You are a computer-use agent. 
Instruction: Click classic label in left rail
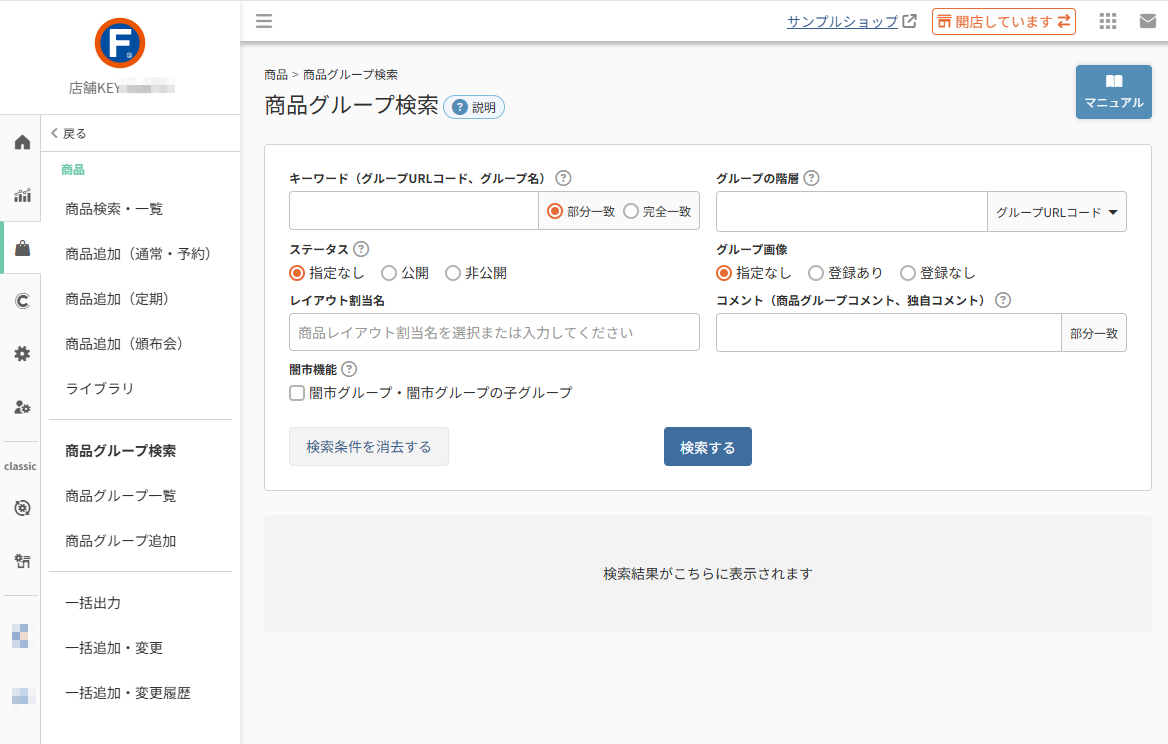[x=20, y=466]
